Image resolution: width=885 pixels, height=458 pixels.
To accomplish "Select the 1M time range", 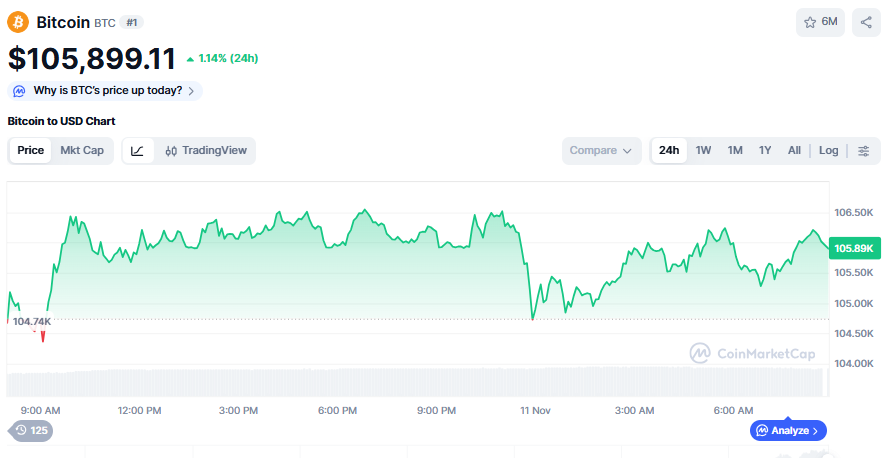I will coord(735,151).
